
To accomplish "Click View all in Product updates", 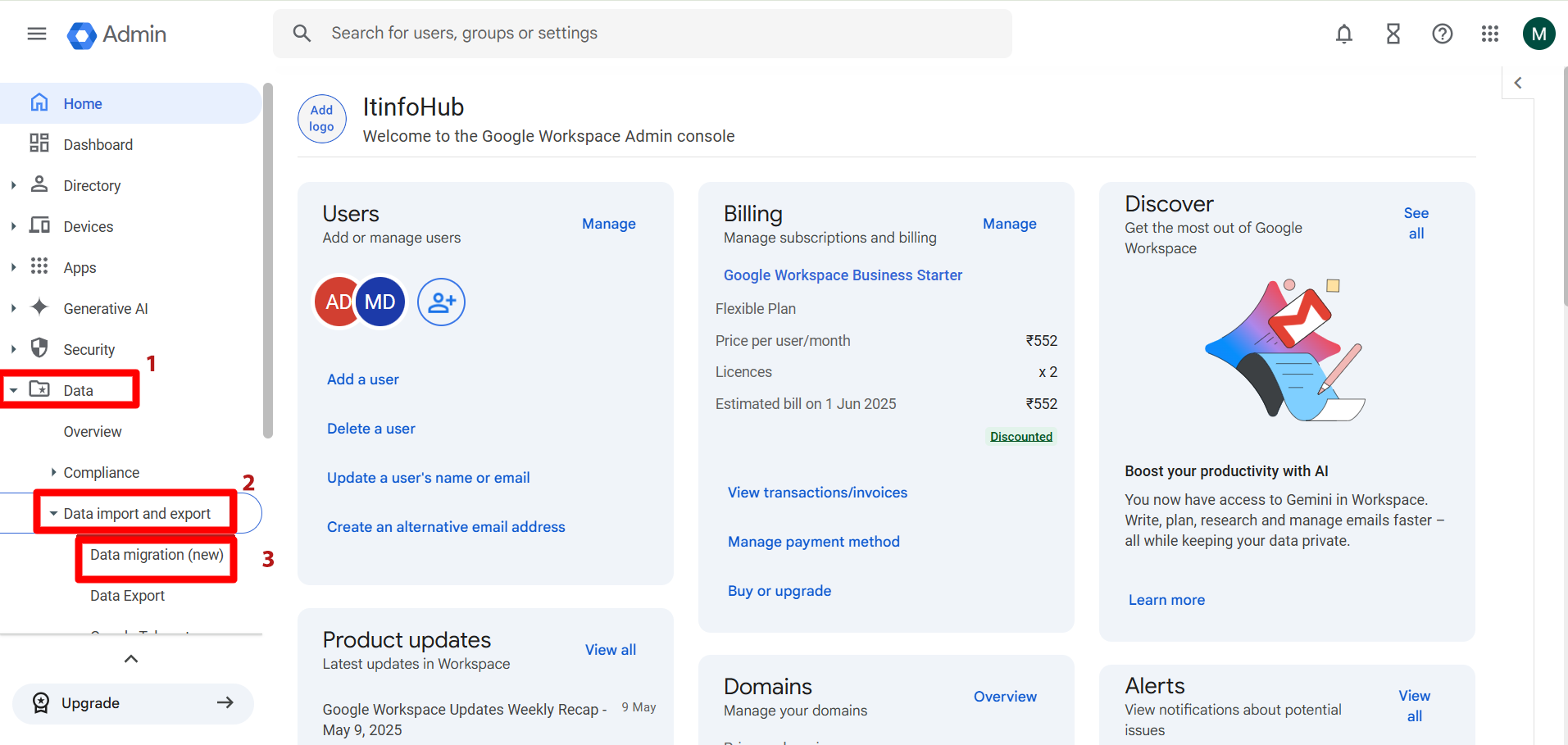I will point(611,650).
